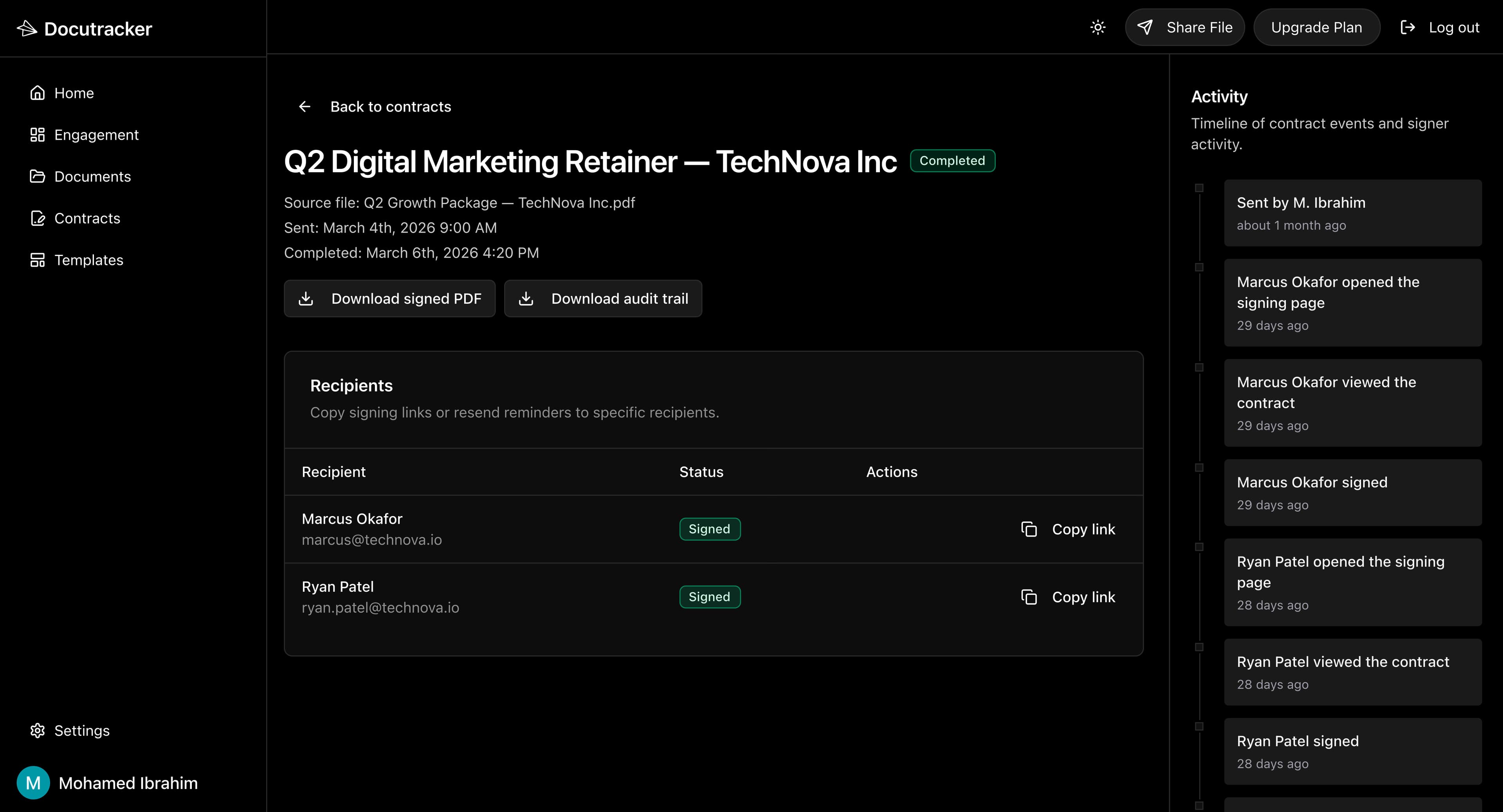Open the Contracts menu item

coord(87,218)
